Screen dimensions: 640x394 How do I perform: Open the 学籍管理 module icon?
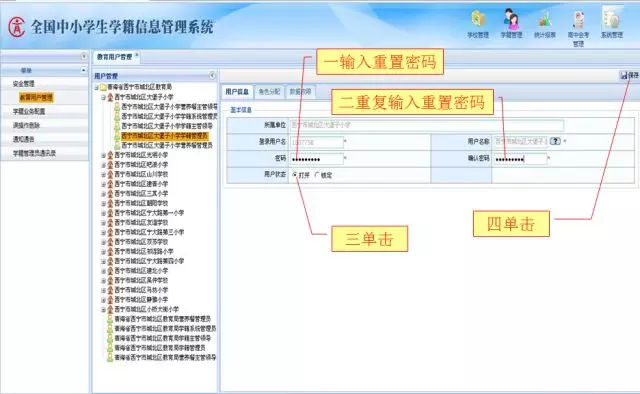coord(511,19)
